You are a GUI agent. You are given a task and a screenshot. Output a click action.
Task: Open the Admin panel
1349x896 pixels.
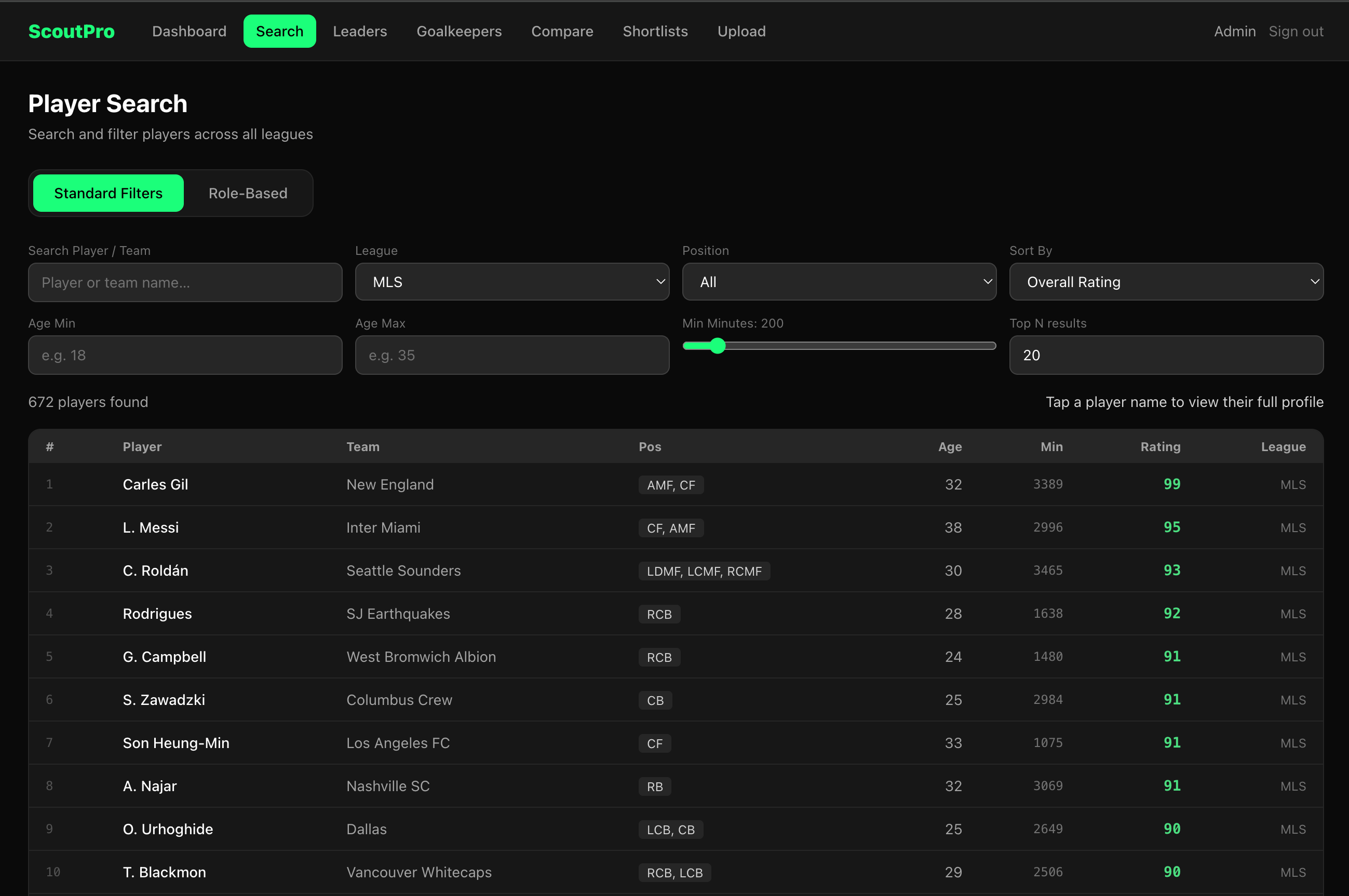point(1234,31)
